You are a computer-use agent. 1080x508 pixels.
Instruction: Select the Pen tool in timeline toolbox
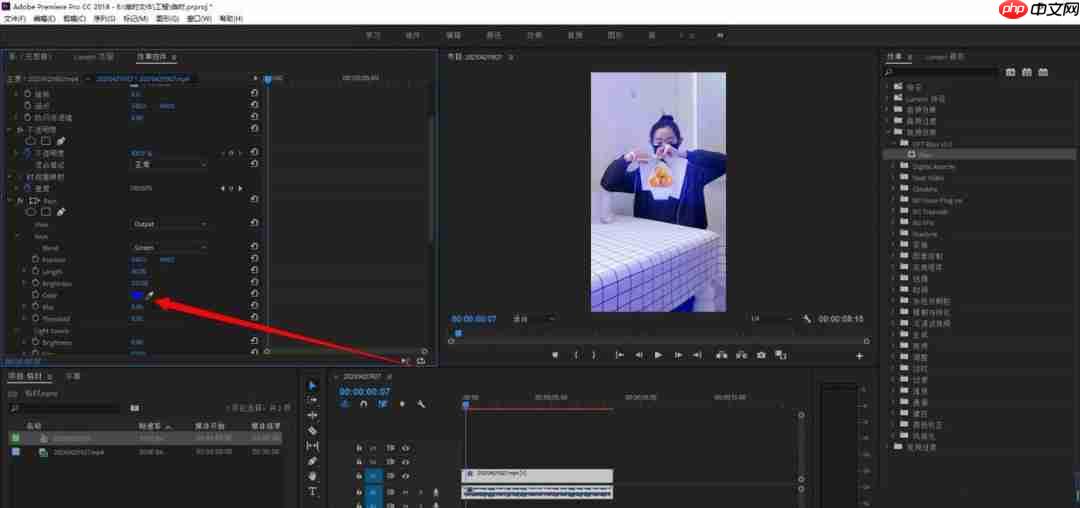click(x=312, y=461)
